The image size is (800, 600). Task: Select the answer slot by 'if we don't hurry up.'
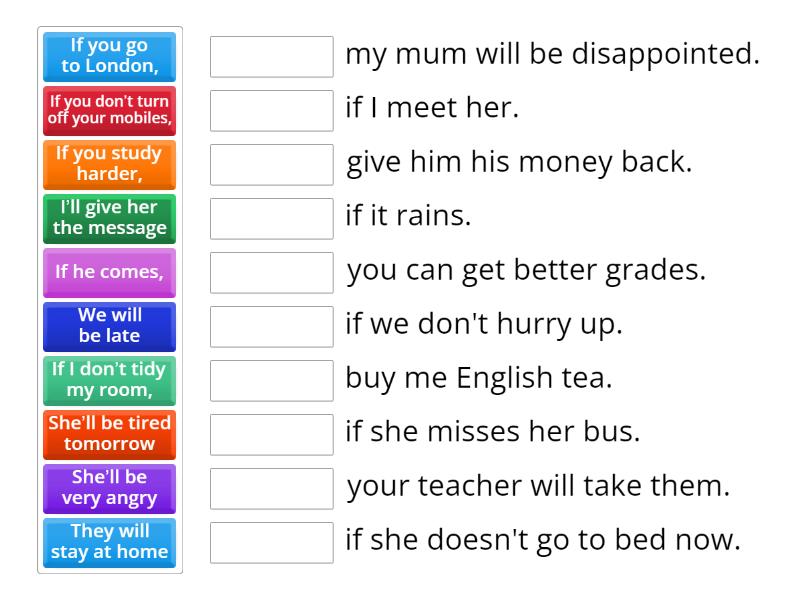pyautogui.click(x=272, y=327)
